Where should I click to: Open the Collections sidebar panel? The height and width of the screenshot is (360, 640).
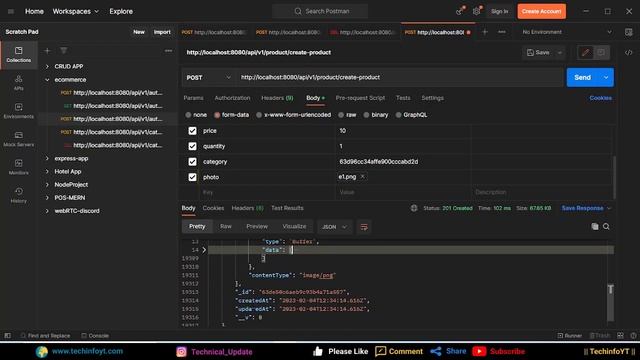pos(19,54)
